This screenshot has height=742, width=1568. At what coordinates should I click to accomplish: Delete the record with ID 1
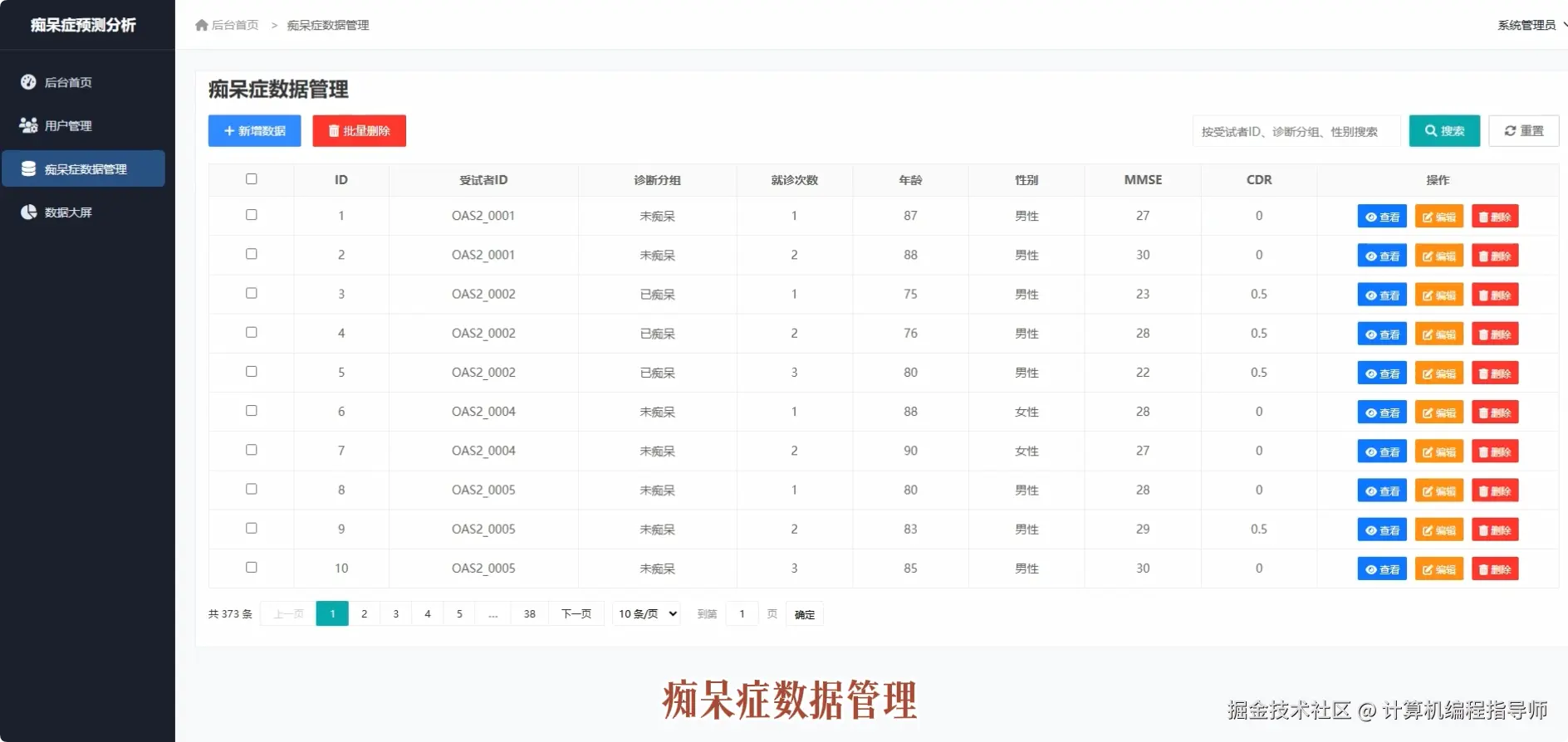point(1495,217)
